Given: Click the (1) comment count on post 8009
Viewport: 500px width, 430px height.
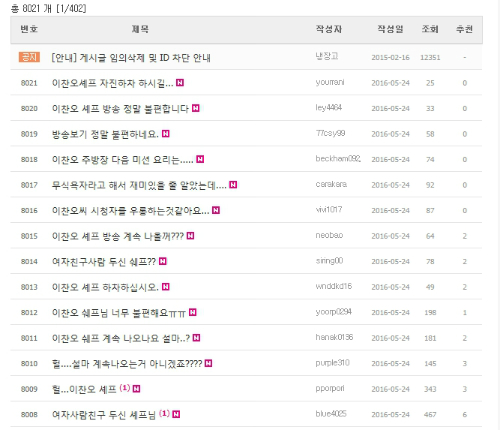Looking at the screenshot, I should pos(125,388).
